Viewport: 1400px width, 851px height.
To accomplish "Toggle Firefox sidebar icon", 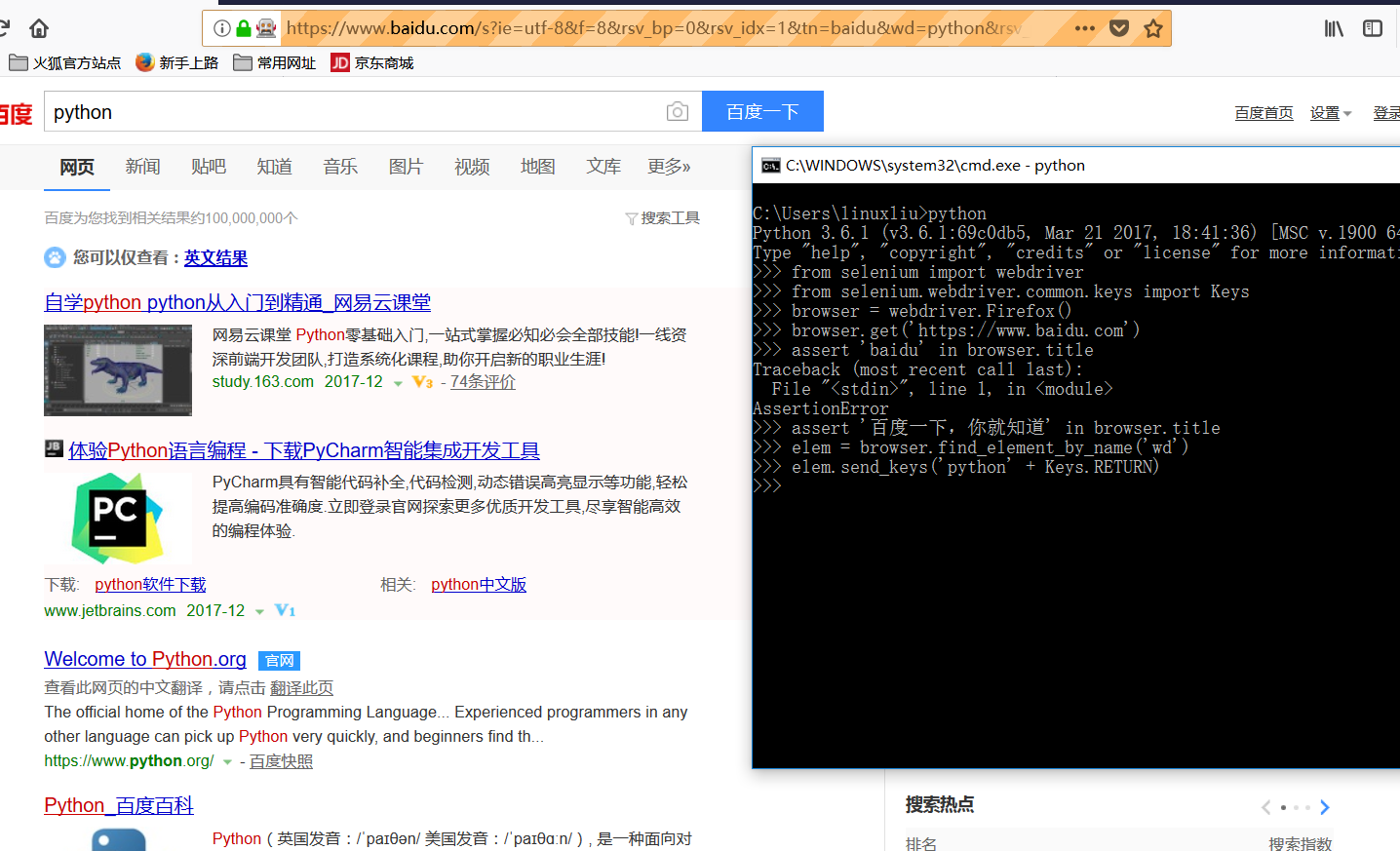I will 1373,28.
